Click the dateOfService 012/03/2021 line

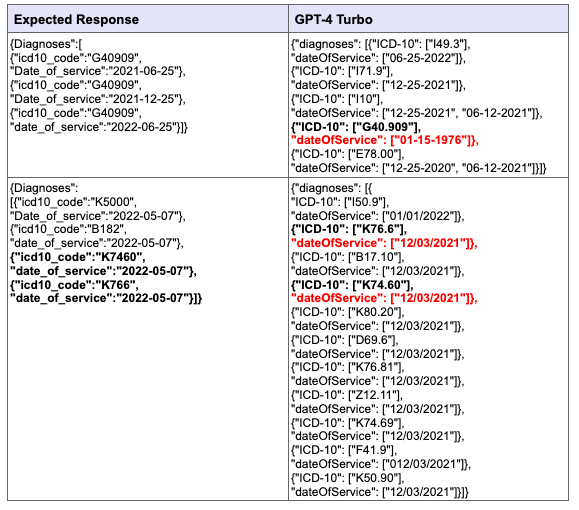[381, 464]
